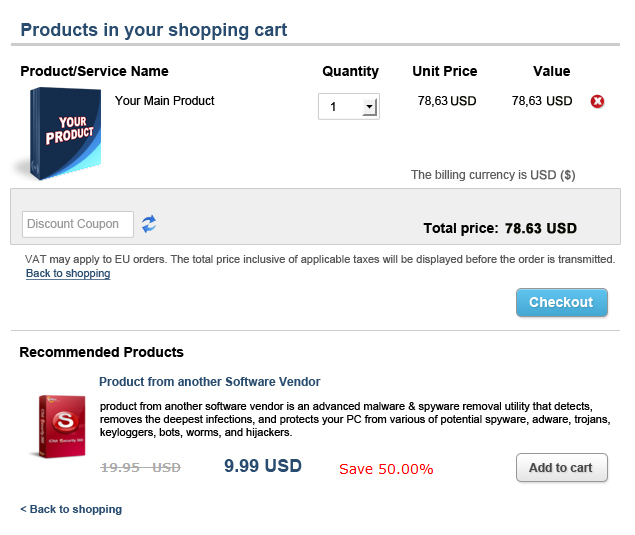635x535 pixels.
Task: Click the Unit Price column header
Action: [445, 71]
